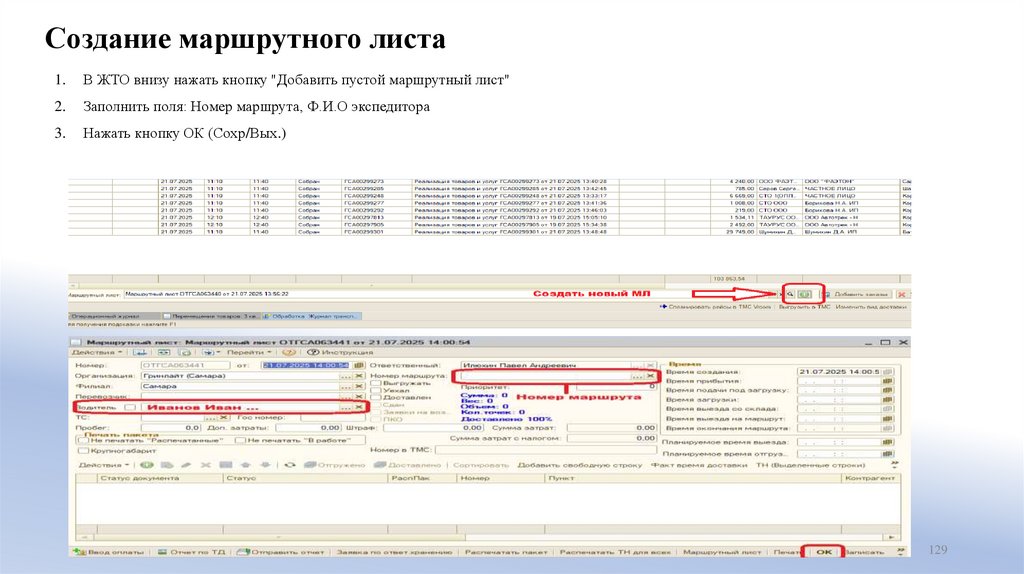Click the first icon in the form toolbar

click(140, 352)
